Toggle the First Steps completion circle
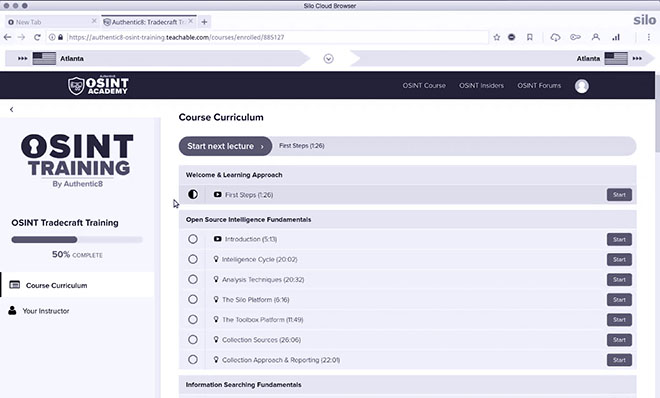 (x=193, y=194)
